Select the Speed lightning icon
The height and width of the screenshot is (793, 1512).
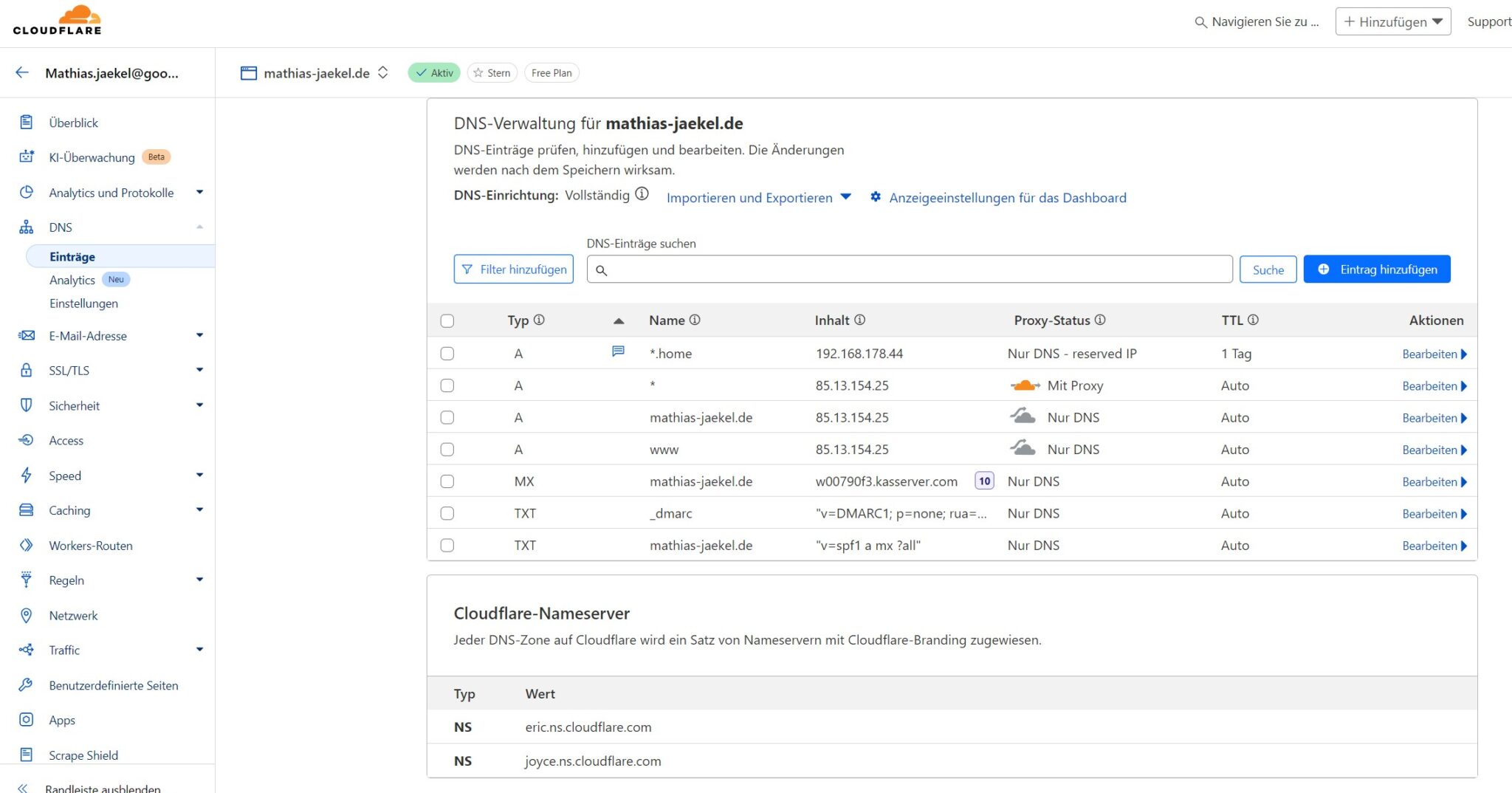tap(27, 475)
